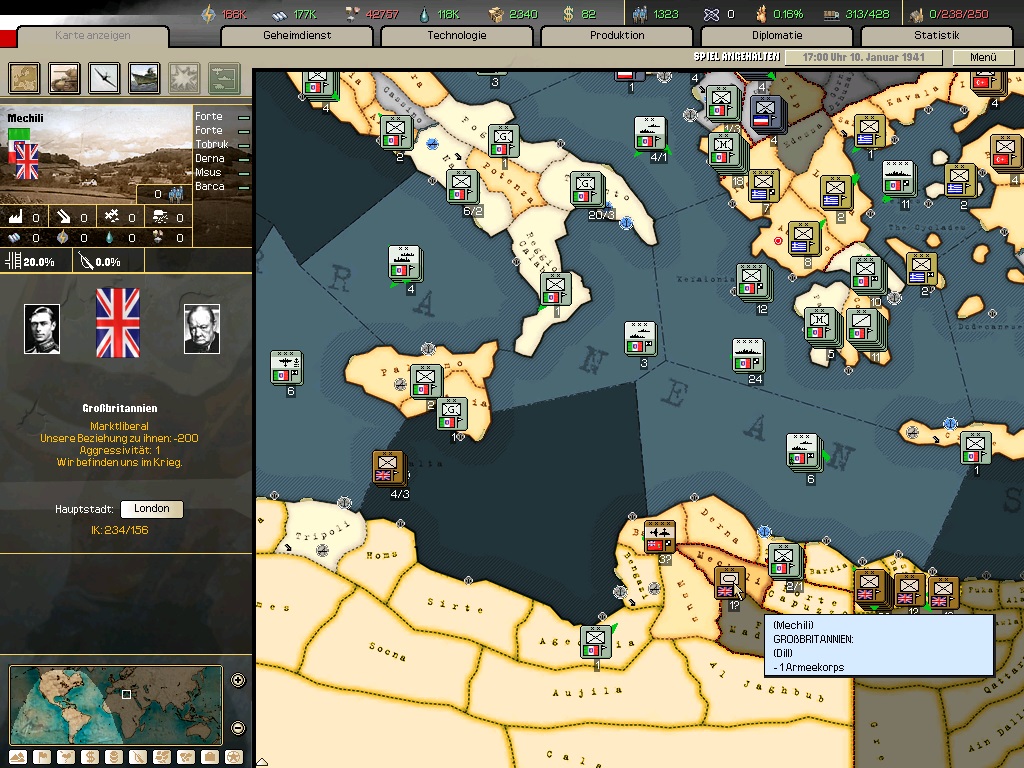Zoom in the map with plus button

tap(238, 681)
